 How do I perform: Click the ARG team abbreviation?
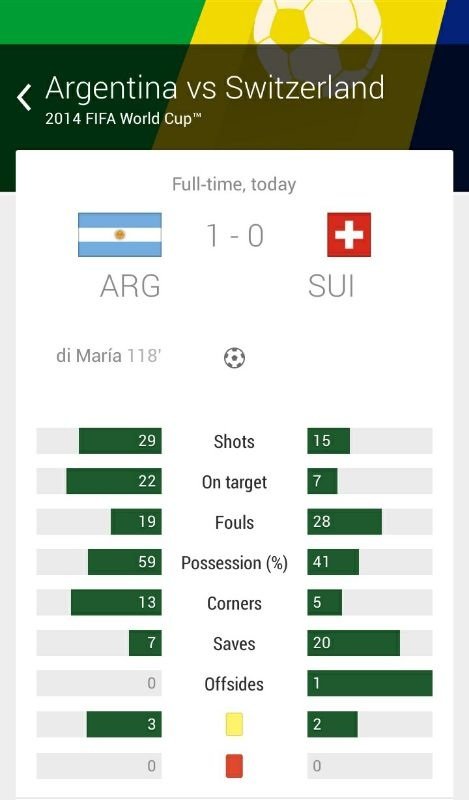(131, 286)
